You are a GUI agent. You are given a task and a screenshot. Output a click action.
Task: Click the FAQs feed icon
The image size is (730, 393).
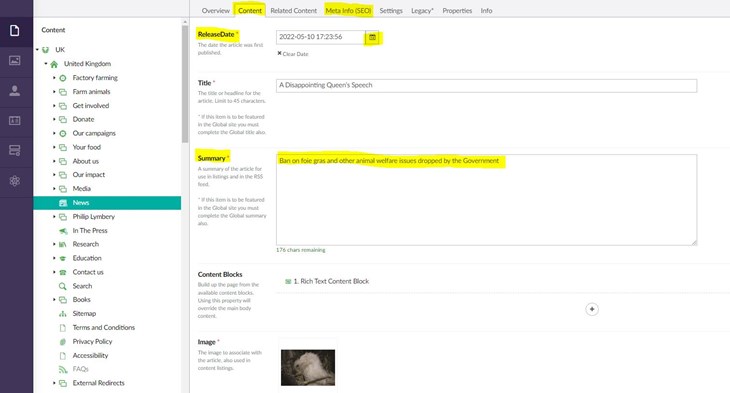[x=62, y=369]
